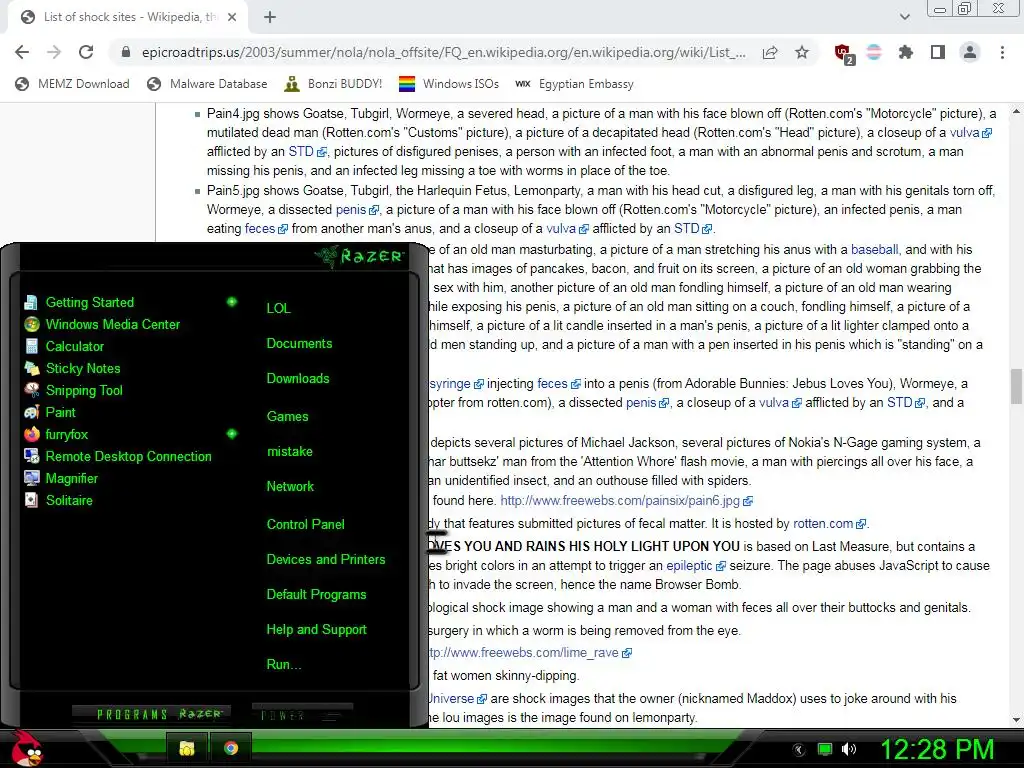Image resolution: width=1024 pixels, height=768 pixels.
Task: Expand furryfox jump list dot
Action: coord(232,434)
